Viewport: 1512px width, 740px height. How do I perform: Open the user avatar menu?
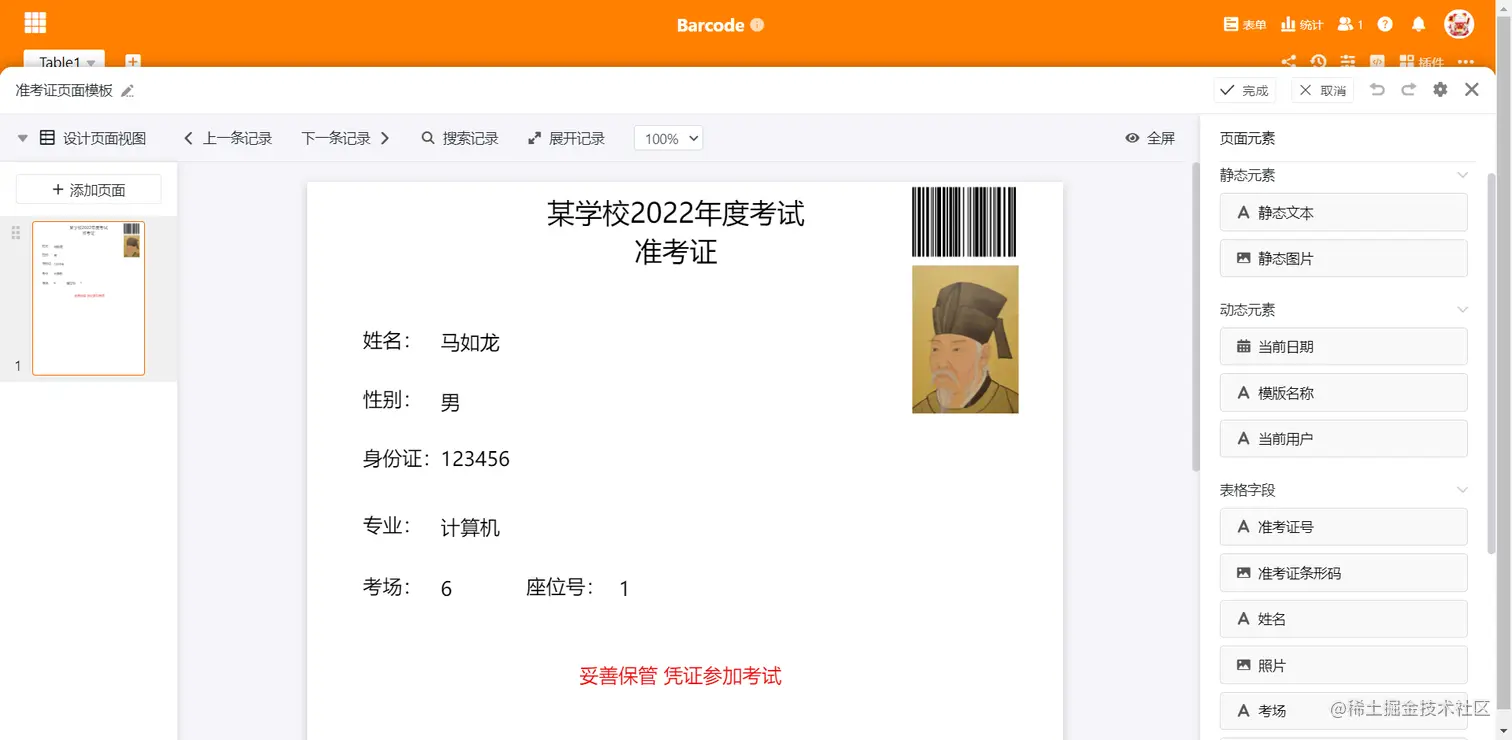click(x=1459, y=24)
